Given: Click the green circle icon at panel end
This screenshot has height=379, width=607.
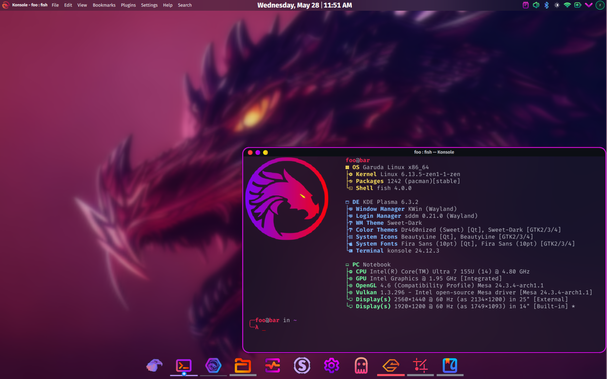Looking at the screenshot, I should pos(599,5).
